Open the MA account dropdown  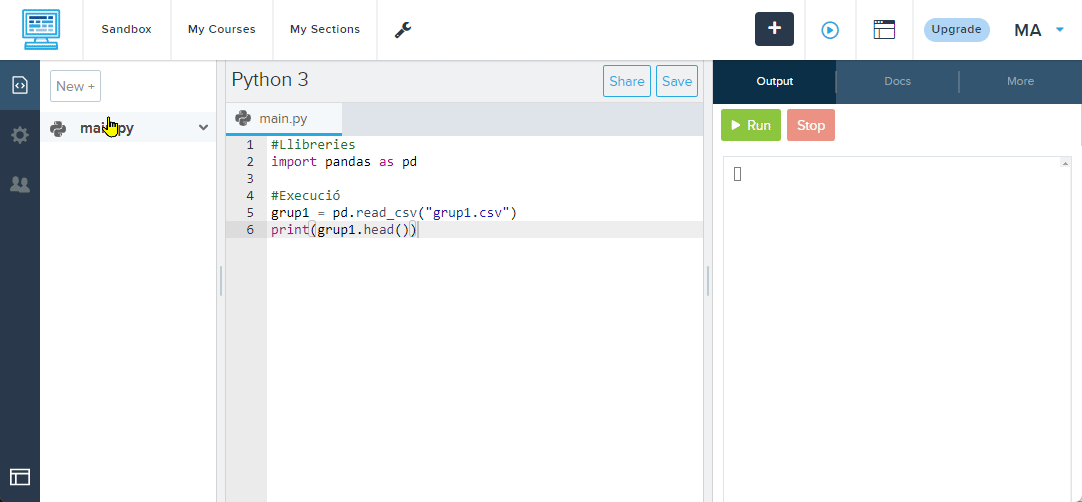coord(1040,30)
